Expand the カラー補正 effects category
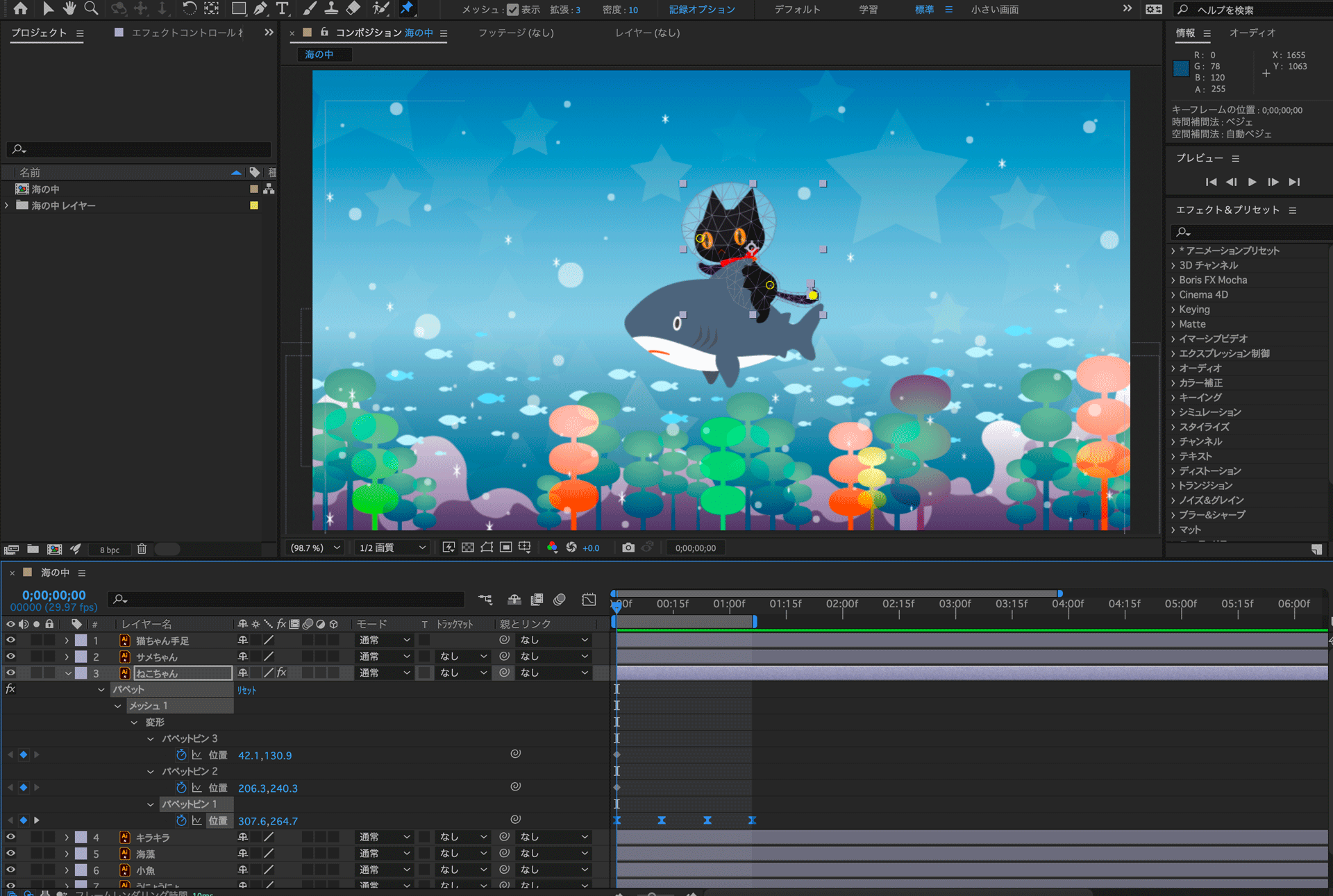 click(1173, 383)
